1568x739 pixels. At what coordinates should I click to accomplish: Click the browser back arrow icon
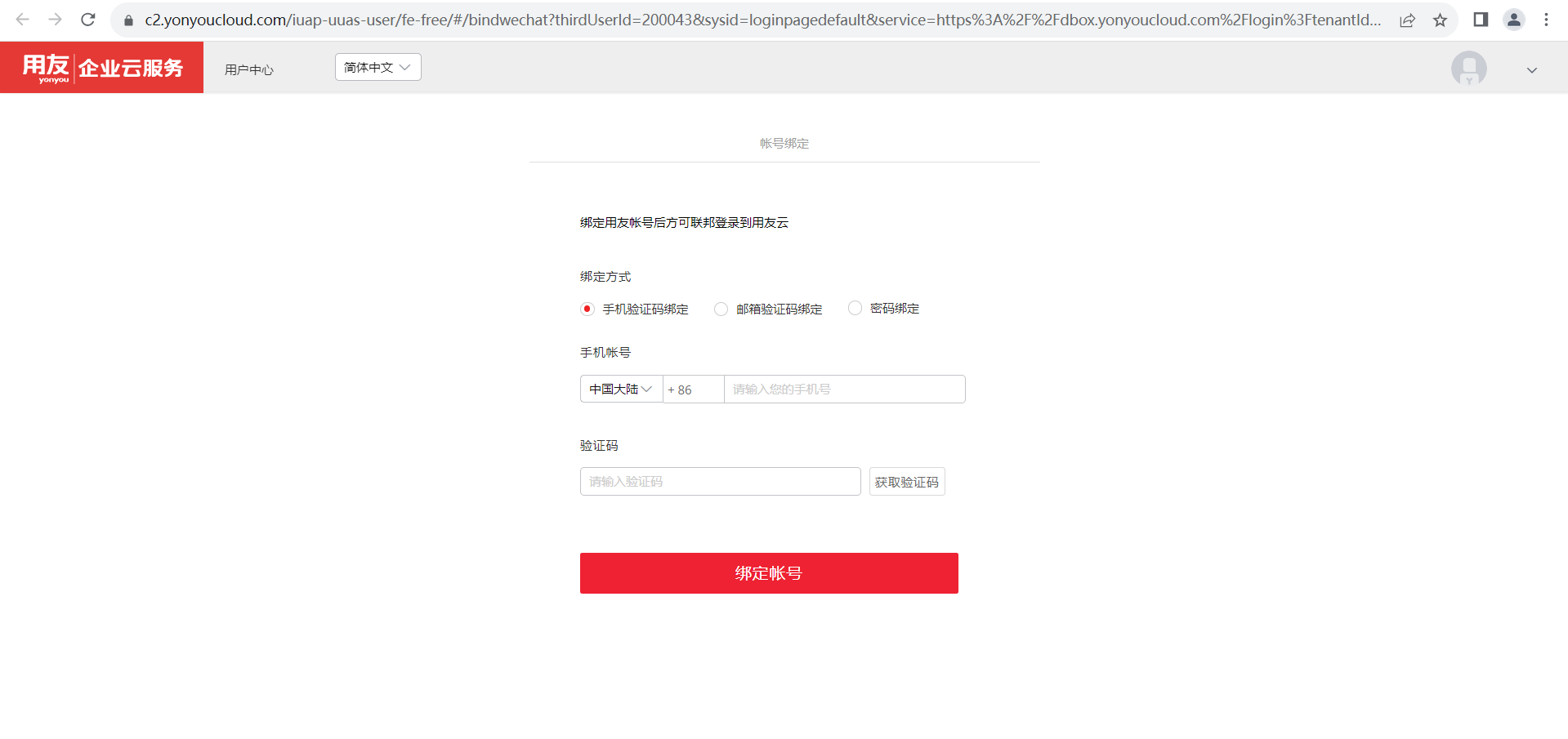[x=23, y=20]
